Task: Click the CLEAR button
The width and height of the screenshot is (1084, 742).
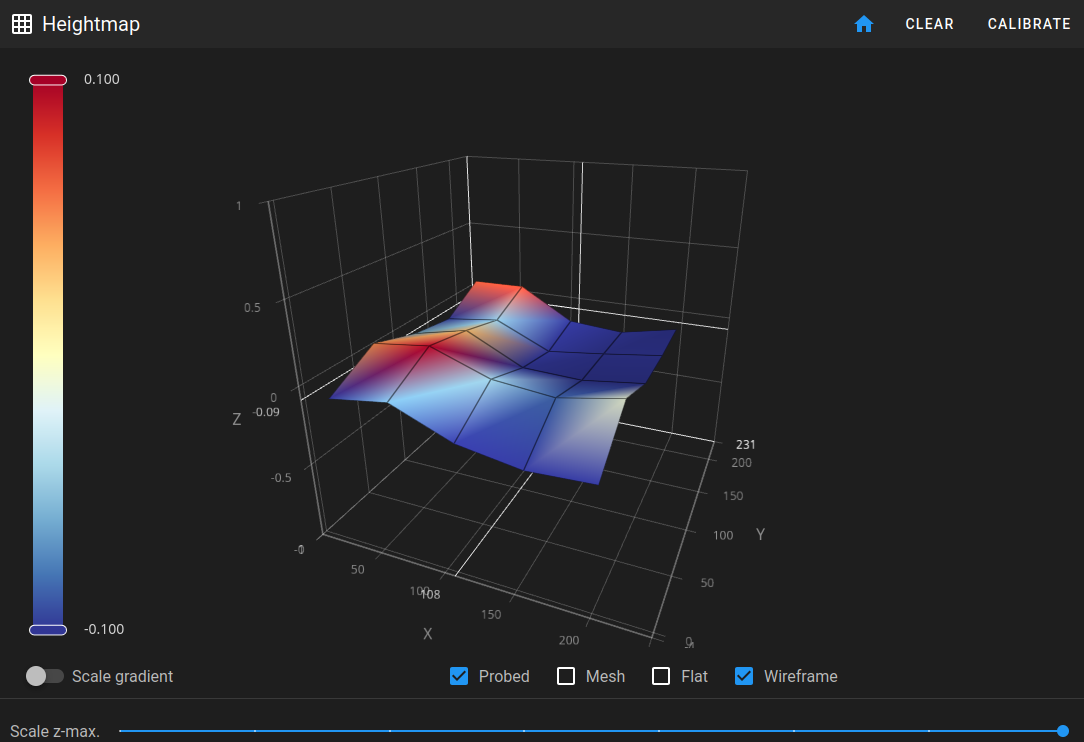Action: click(x=929, y=24)
